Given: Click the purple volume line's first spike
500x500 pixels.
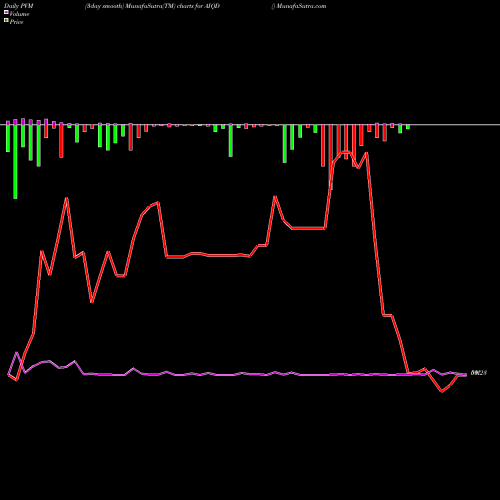Looking at the screenshot, I should (x=17, y=352).
